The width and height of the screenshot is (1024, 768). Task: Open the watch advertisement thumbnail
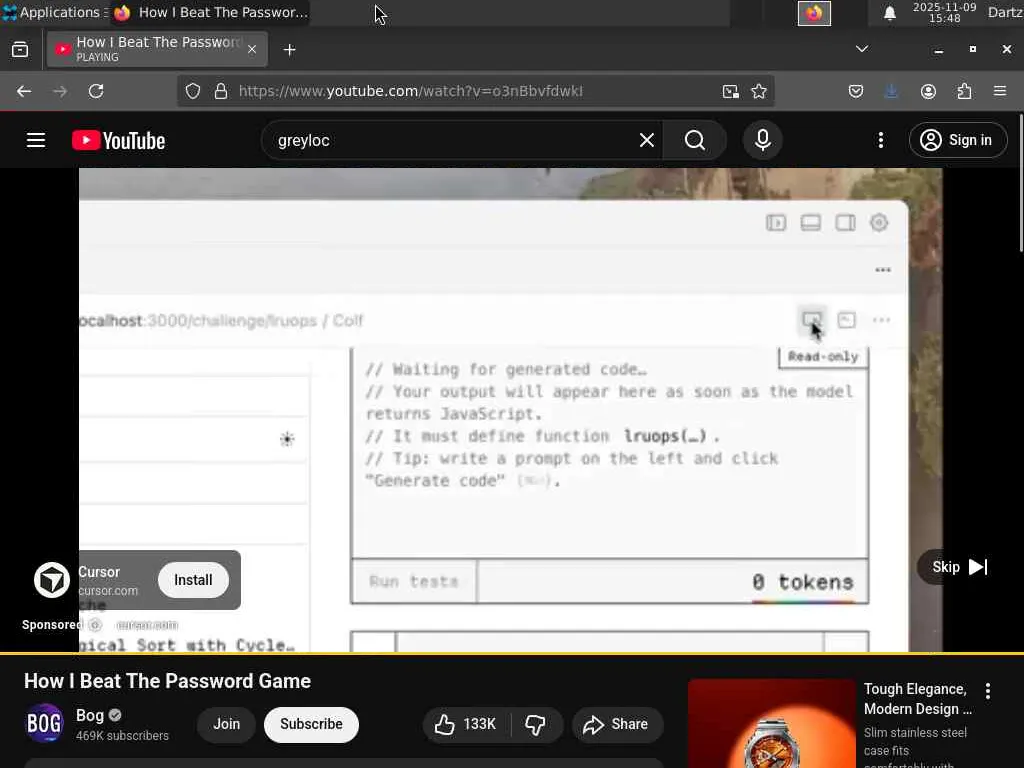point(772,724)
